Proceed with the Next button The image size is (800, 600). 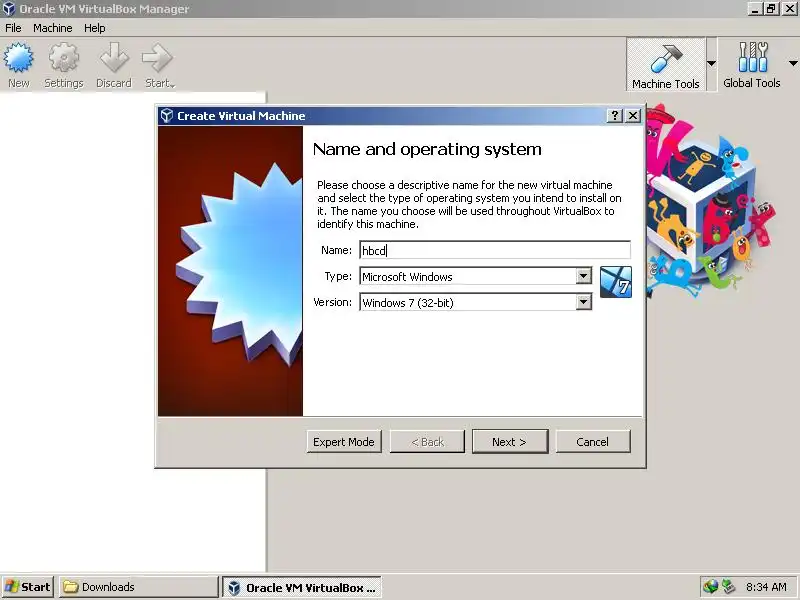510,442
